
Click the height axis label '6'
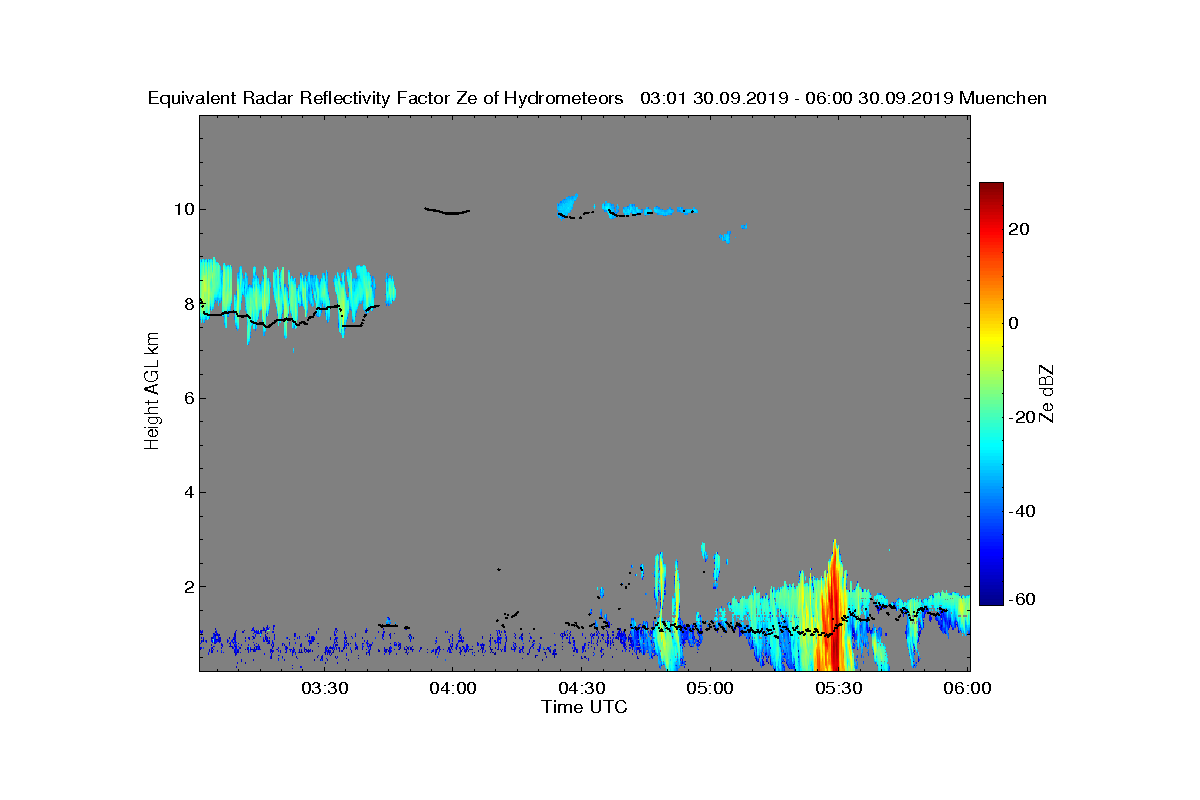point(187,398)
